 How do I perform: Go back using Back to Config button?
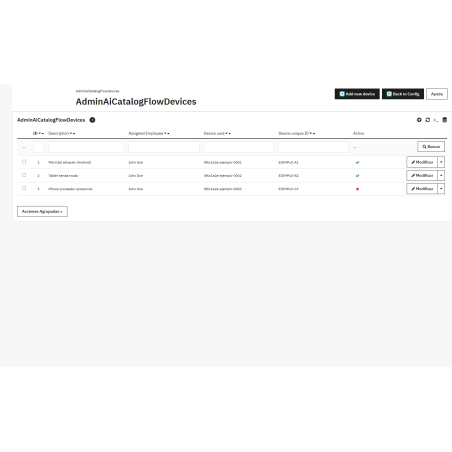tap(403, 94)
